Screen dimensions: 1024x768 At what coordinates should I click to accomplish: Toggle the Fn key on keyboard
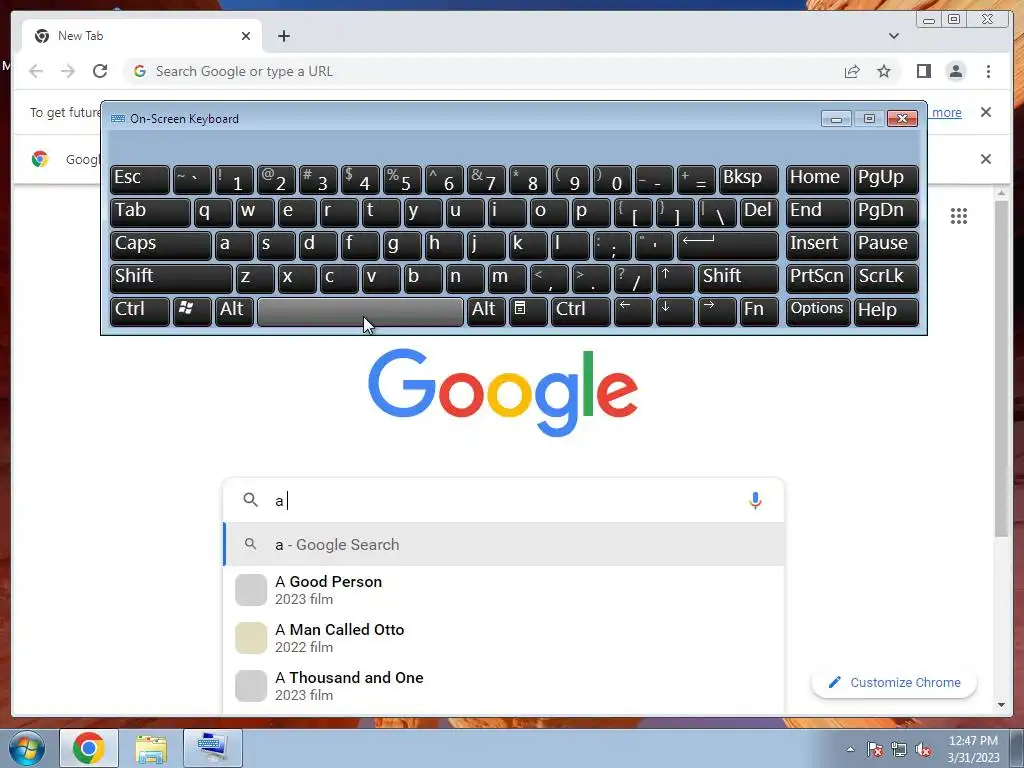[759, 311]
